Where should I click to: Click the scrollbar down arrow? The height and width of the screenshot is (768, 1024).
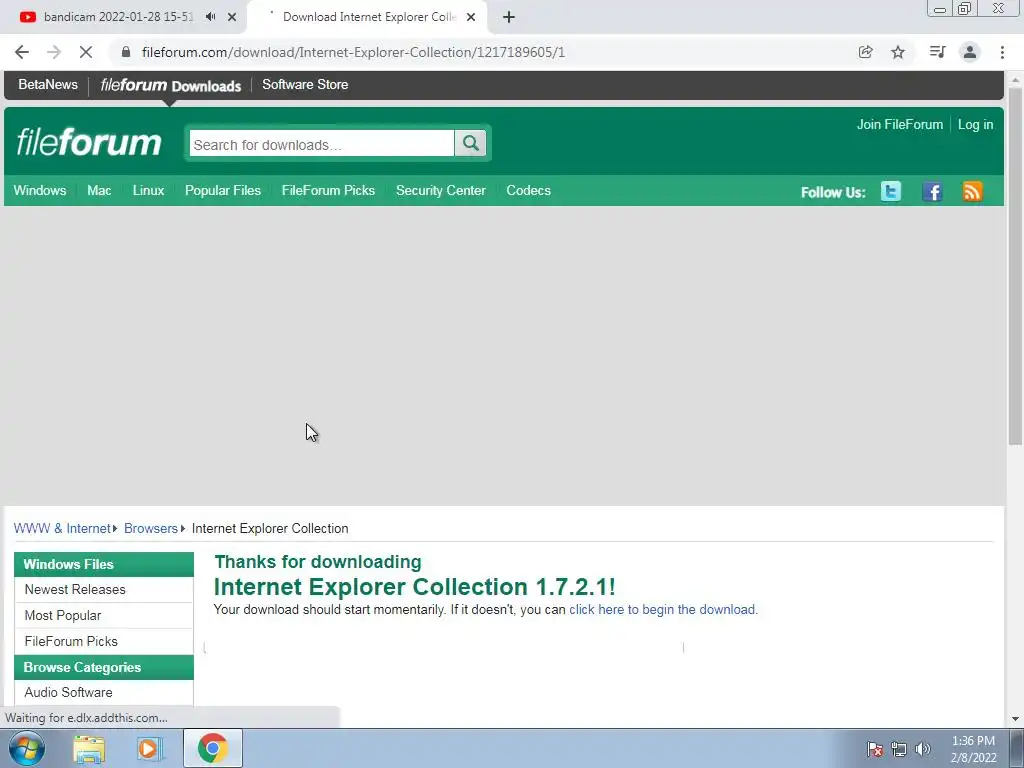[x=1015, y=719]
